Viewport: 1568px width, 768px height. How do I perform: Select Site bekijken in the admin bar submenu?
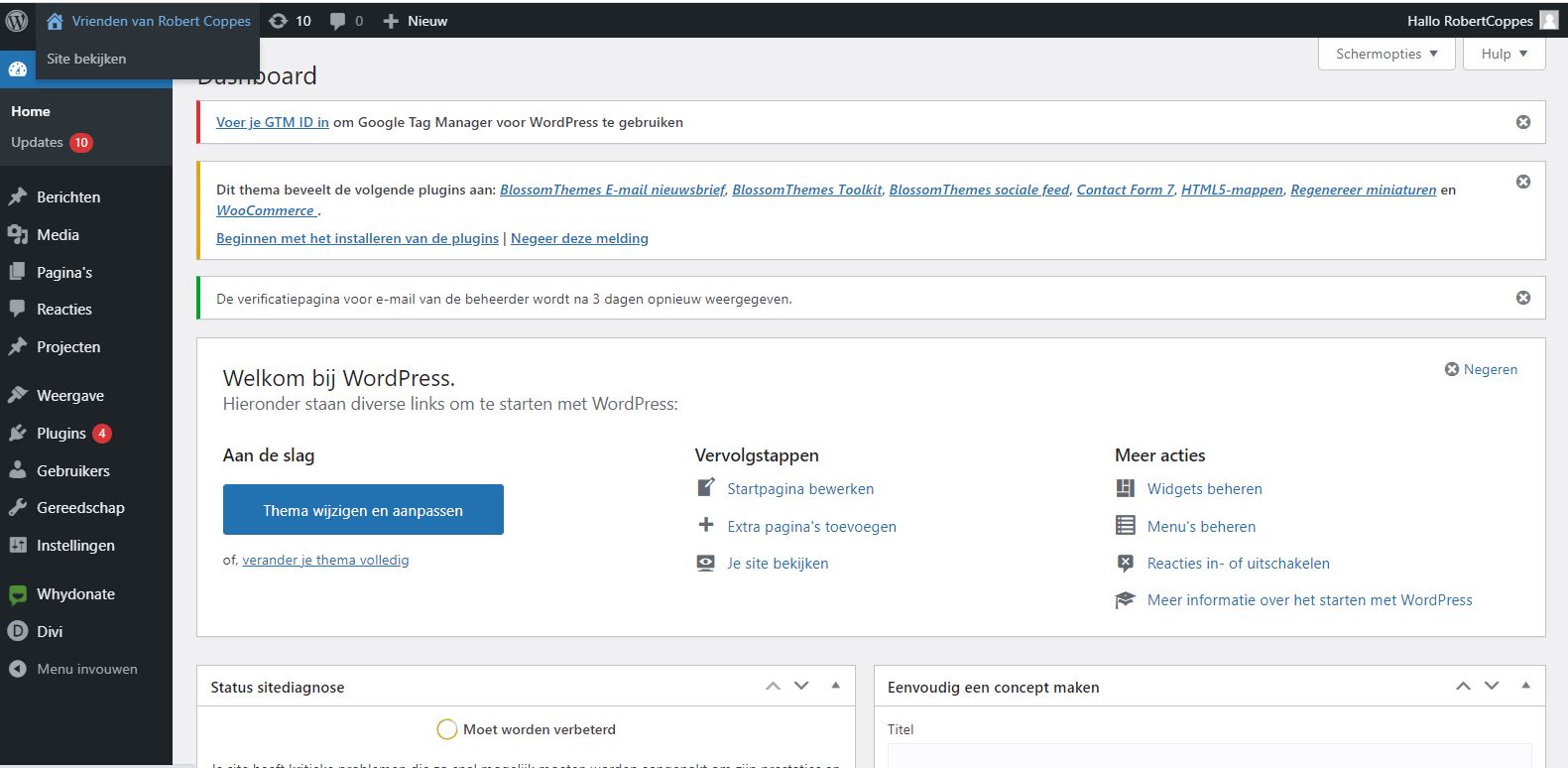coord(86,59)
